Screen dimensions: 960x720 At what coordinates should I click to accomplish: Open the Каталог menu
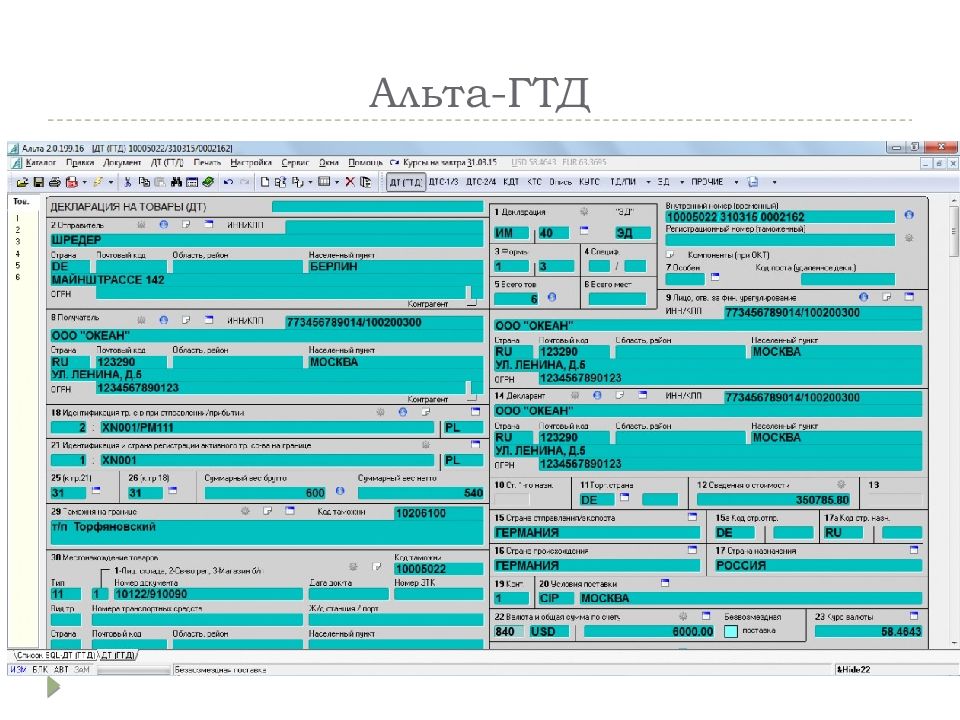click(41, 163)
